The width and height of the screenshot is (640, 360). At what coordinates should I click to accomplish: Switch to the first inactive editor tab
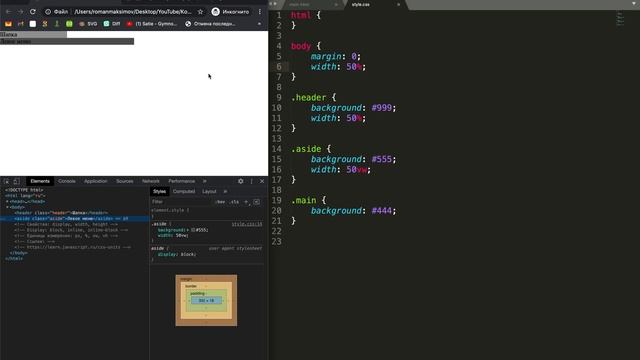(x=299, y=4)
